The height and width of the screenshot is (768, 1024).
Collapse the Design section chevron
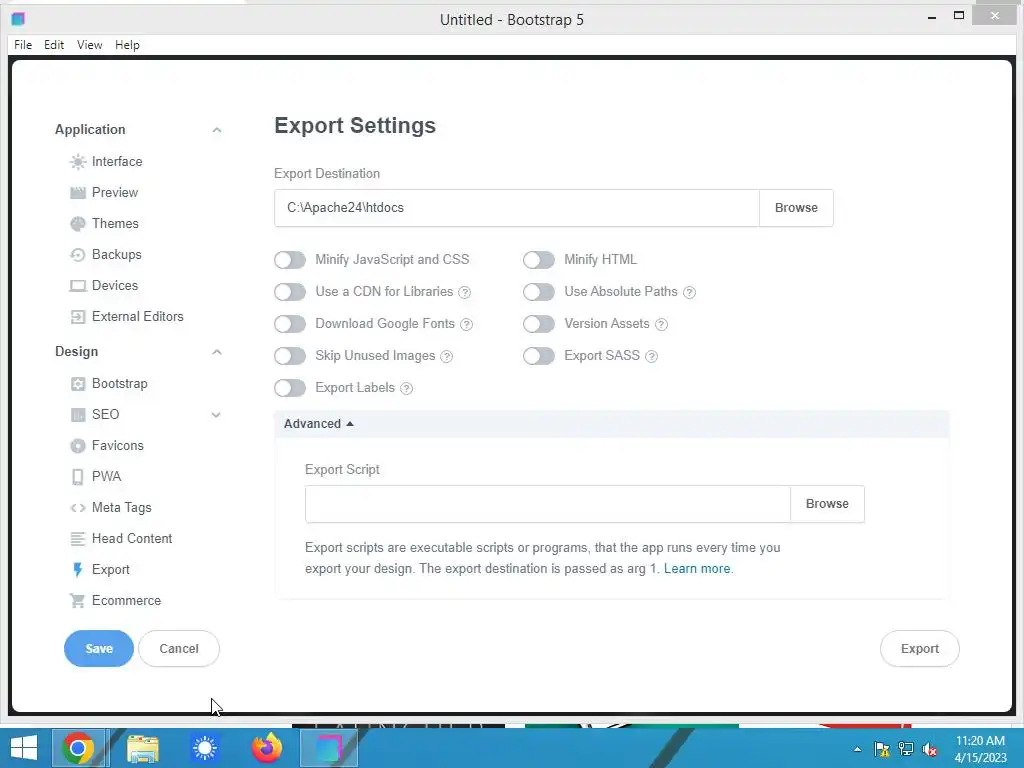click(x=217, y=352)
